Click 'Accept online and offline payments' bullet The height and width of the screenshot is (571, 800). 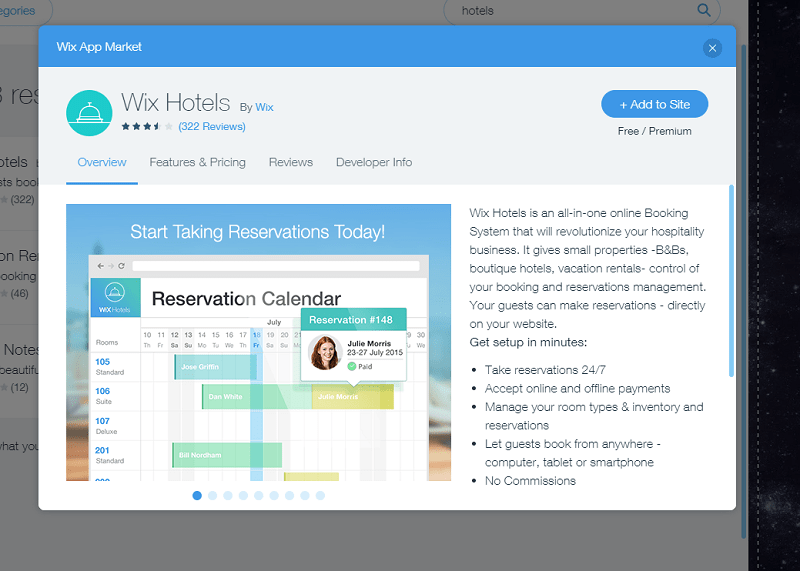577,388
